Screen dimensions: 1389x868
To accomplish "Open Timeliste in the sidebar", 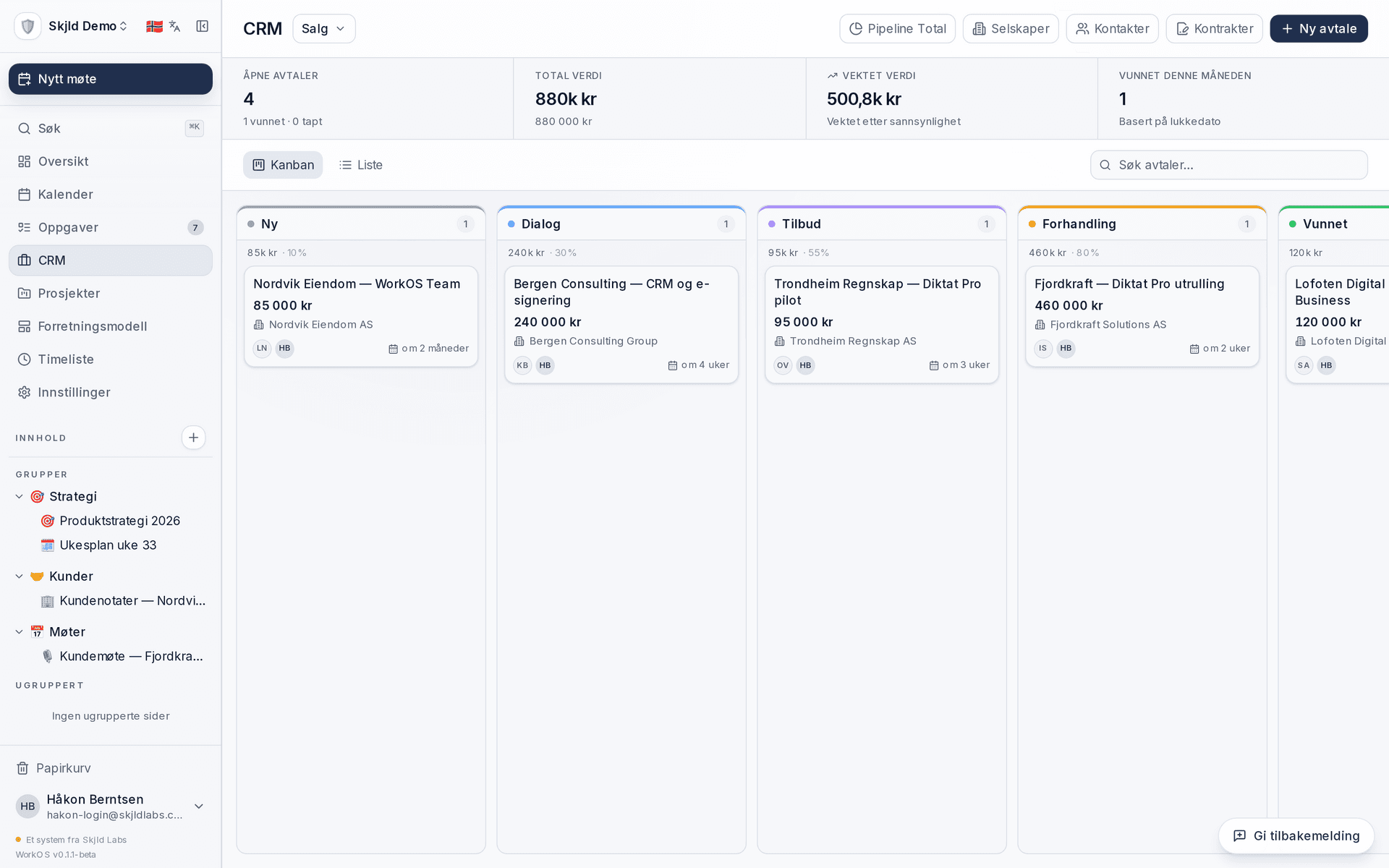I will [111, 359].
